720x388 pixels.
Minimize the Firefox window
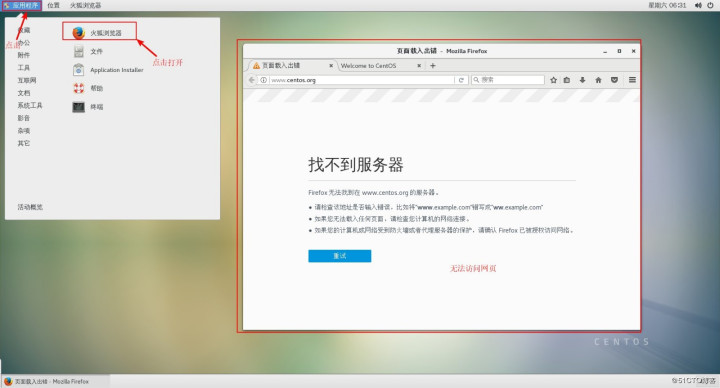click(x=605, y=51)
